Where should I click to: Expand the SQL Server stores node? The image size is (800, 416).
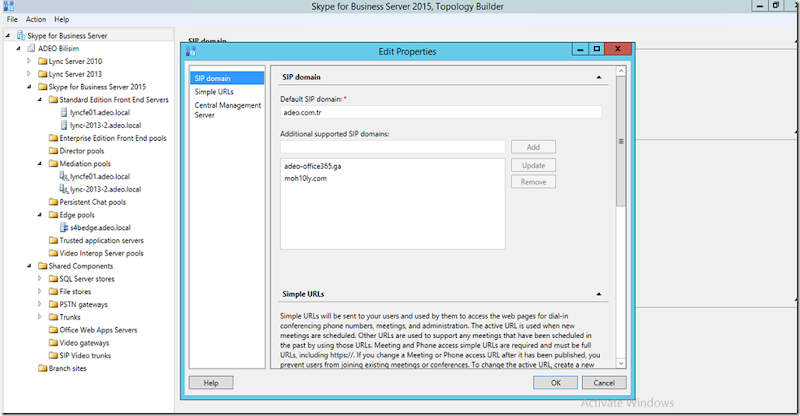pos(39,279)
